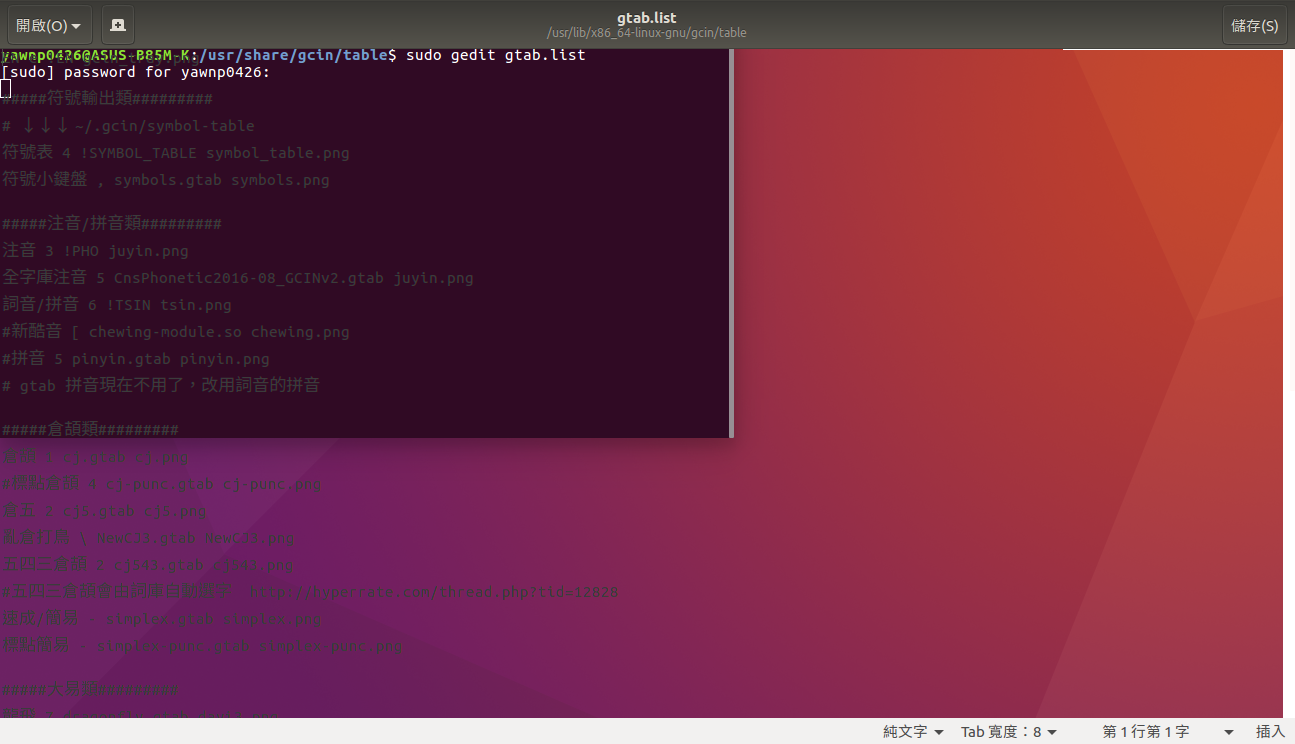Click the editor's vertical scrollbar on right
The width and height of the screenshot is (1295, 744).
[x=1289, y=380]
